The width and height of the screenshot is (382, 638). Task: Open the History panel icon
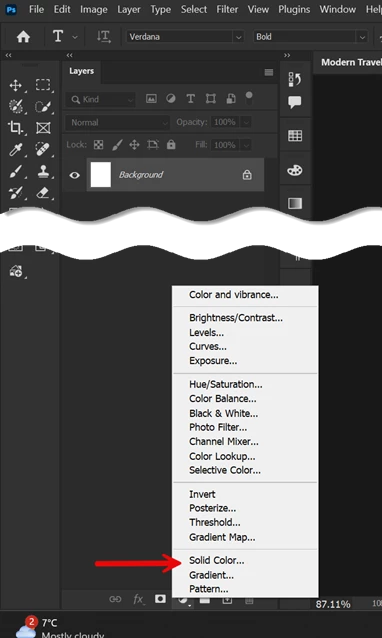click(x=295, y=79)
